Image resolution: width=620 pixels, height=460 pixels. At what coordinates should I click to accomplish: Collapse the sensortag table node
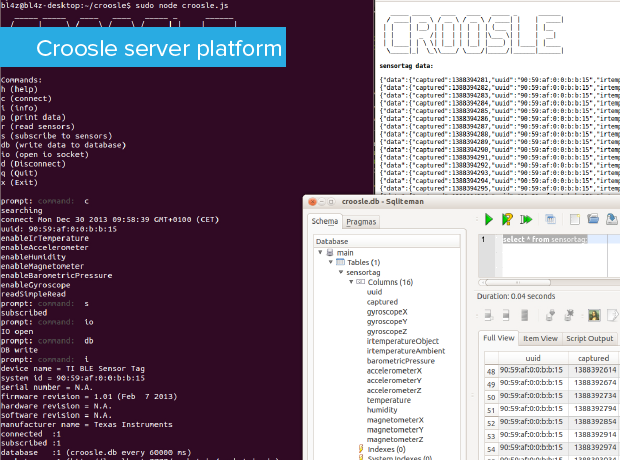340,272
